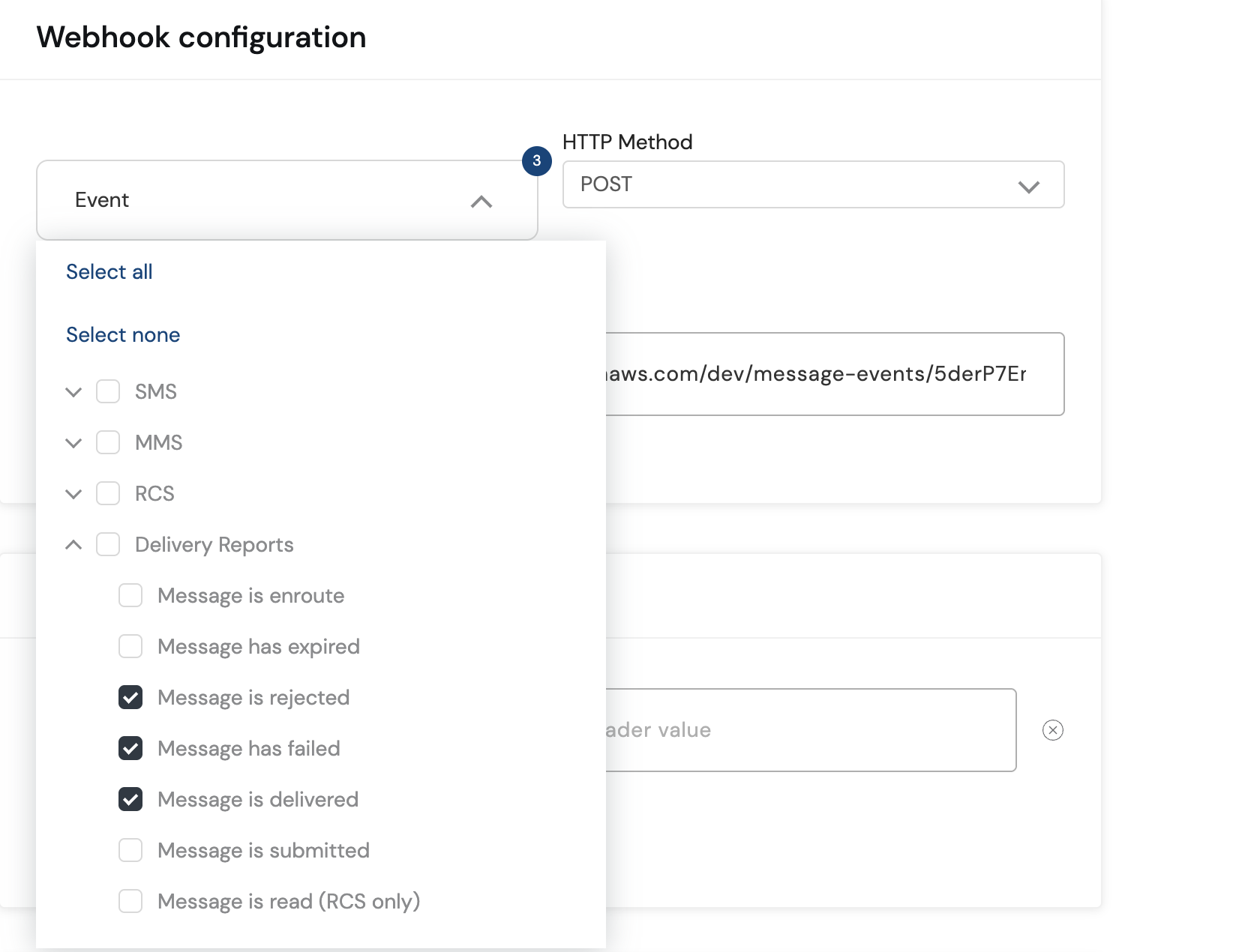Uncheck Message is delivered
The width and height of the screenshot is (1254, 952).
pos(130,799)
